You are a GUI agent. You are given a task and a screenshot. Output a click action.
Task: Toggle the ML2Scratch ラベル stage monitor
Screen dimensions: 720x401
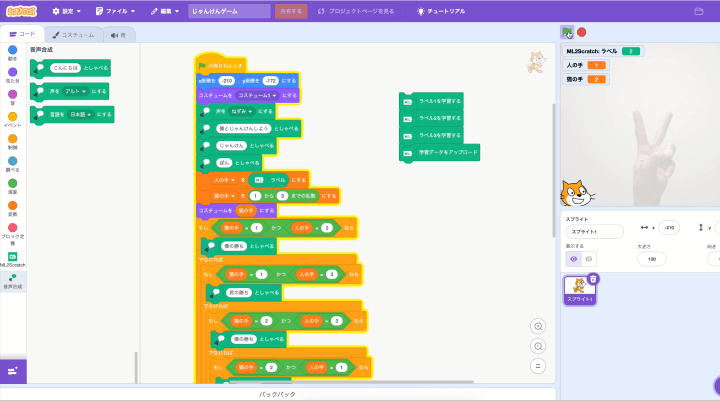point(603,51)
